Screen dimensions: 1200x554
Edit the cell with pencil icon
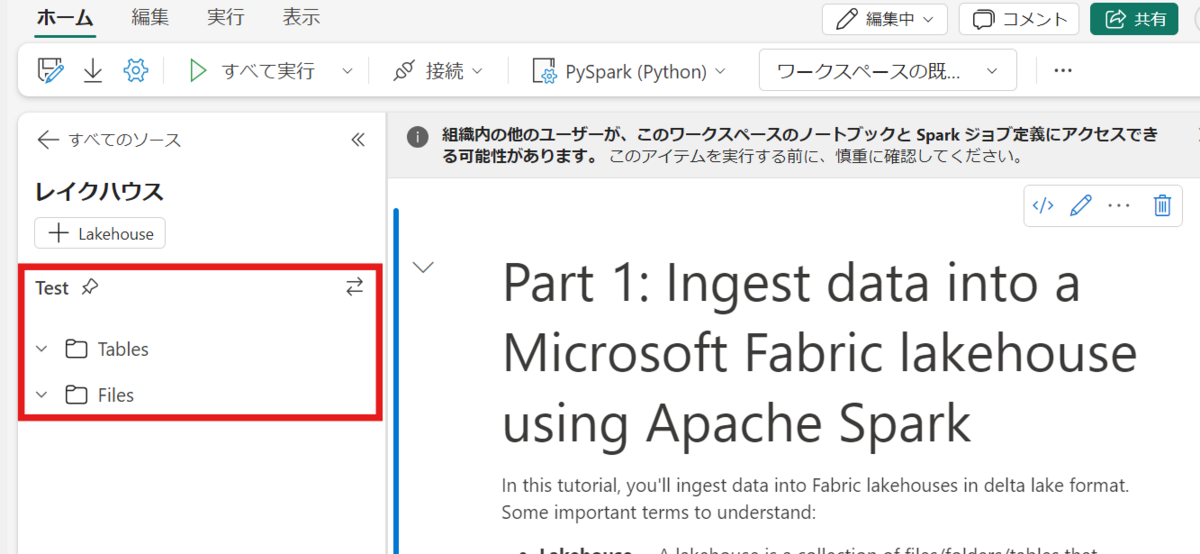click(x=1081, y=206)
